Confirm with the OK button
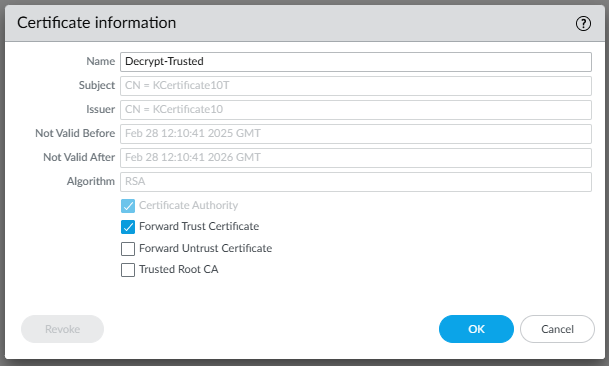This screenshot has height=366, width=609. (x=476, y=329)
